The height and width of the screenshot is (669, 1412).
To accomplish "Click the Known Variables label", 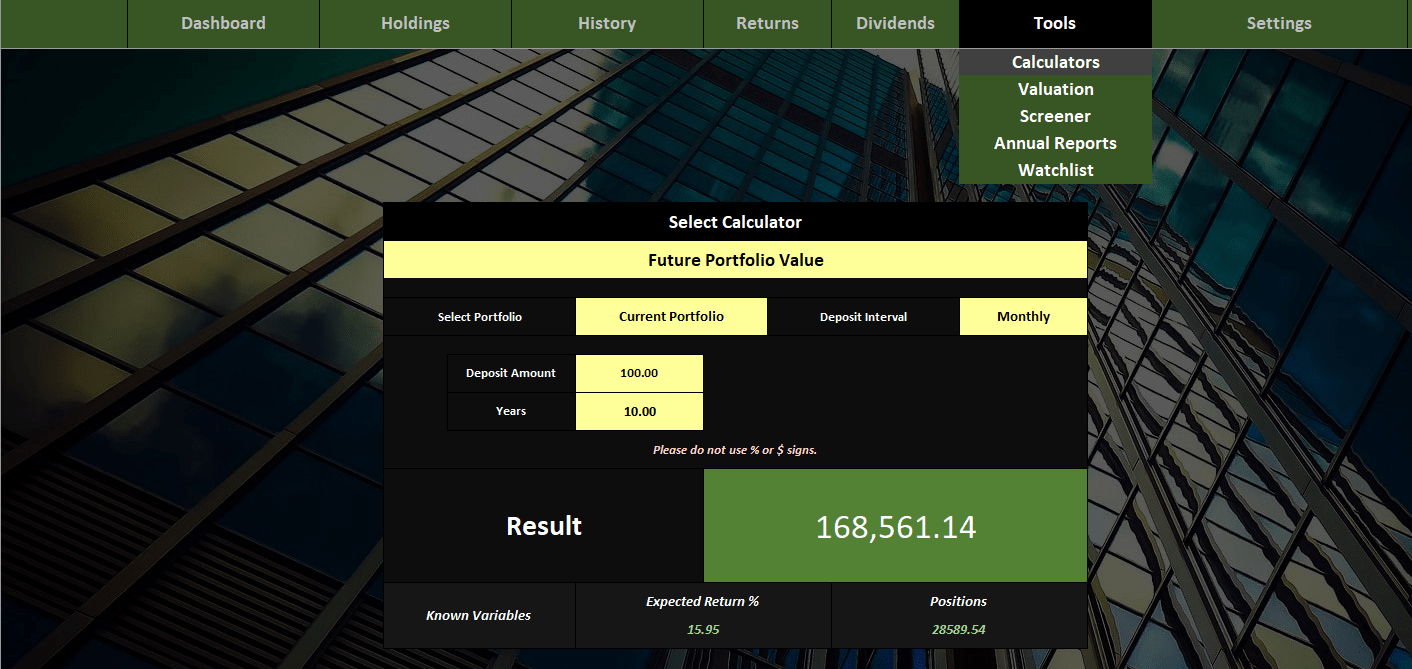I will 479,615.
